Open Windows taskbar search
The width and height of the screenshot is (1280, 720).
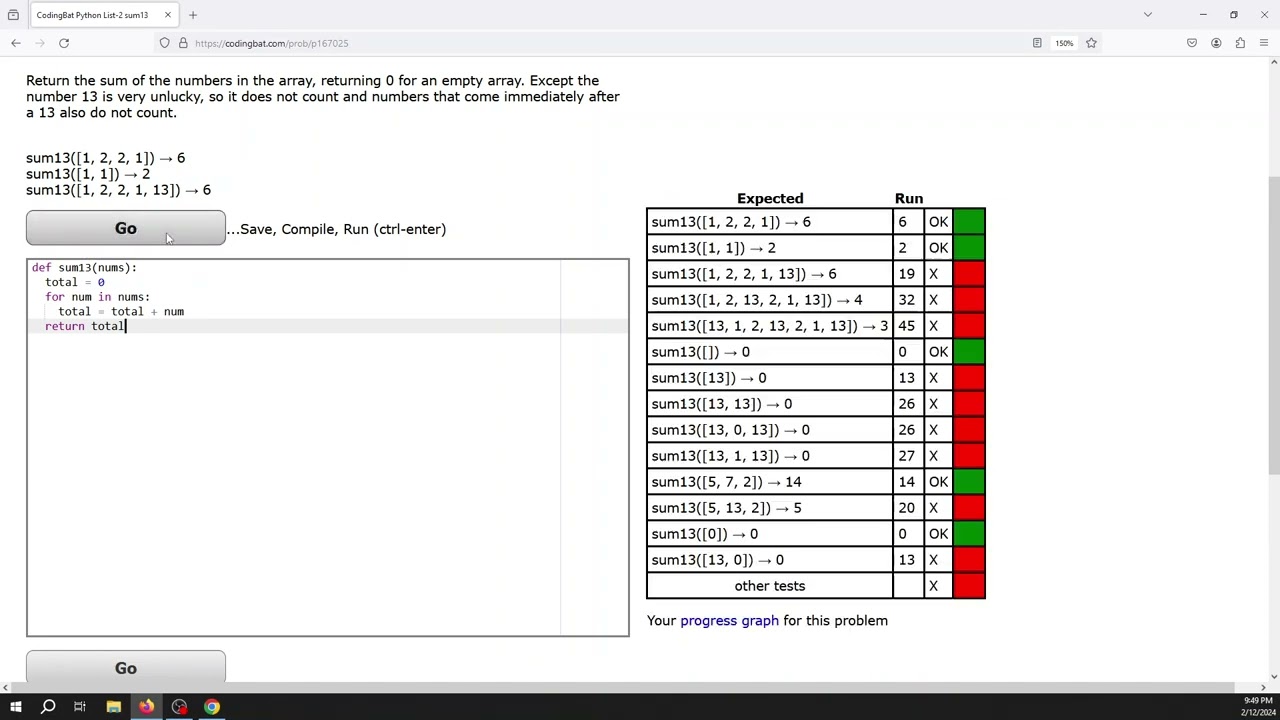(48, 707)
